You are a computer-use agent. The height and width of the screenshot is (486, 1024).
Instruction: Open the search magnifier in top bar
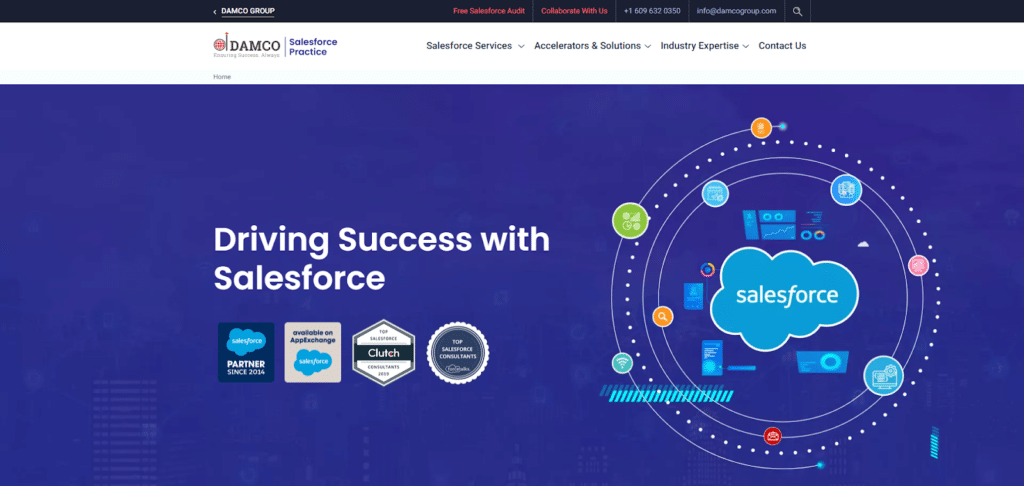point(797,11)
